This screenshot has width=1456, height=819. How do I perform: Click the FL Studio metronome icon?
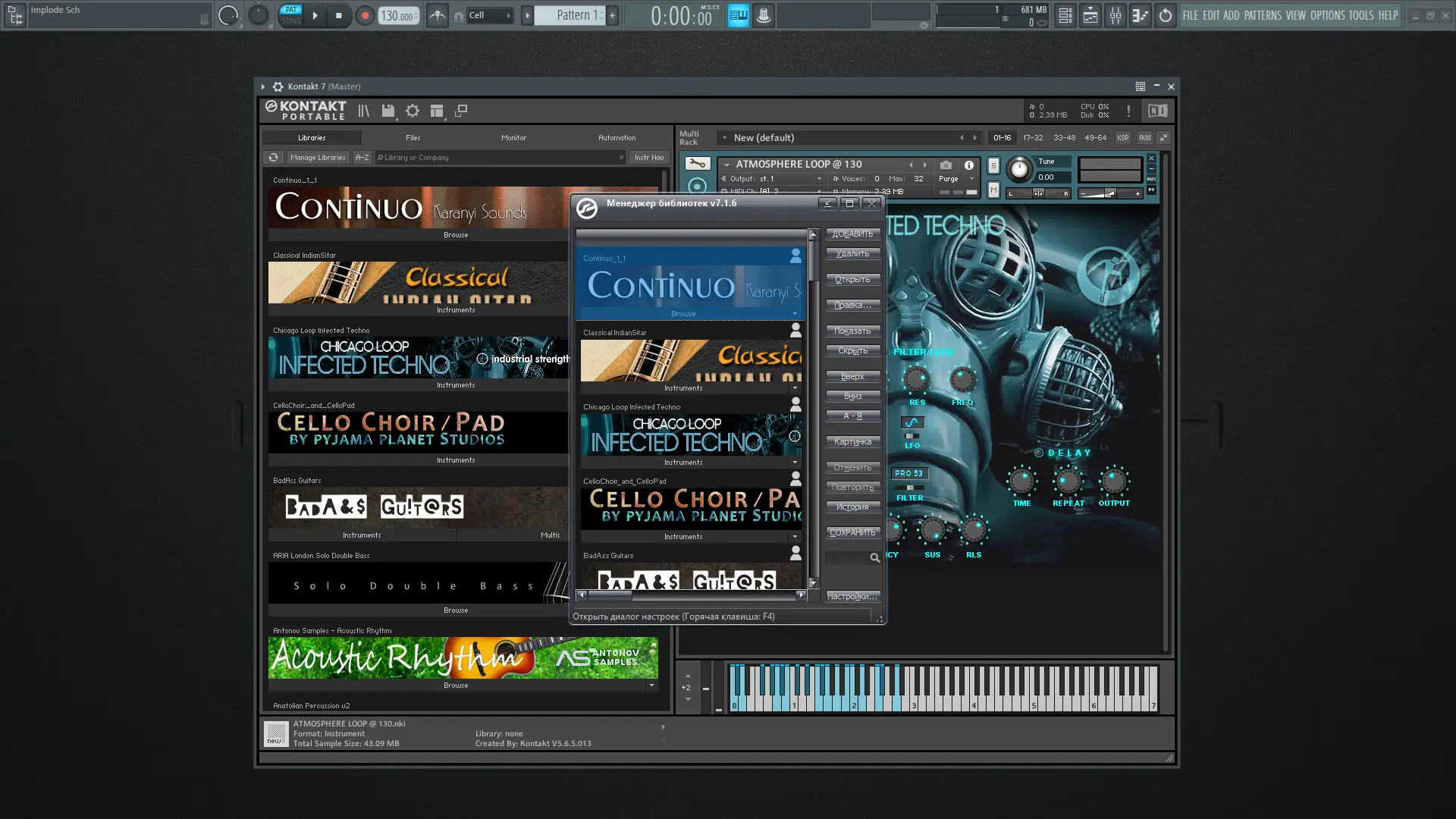438,15
